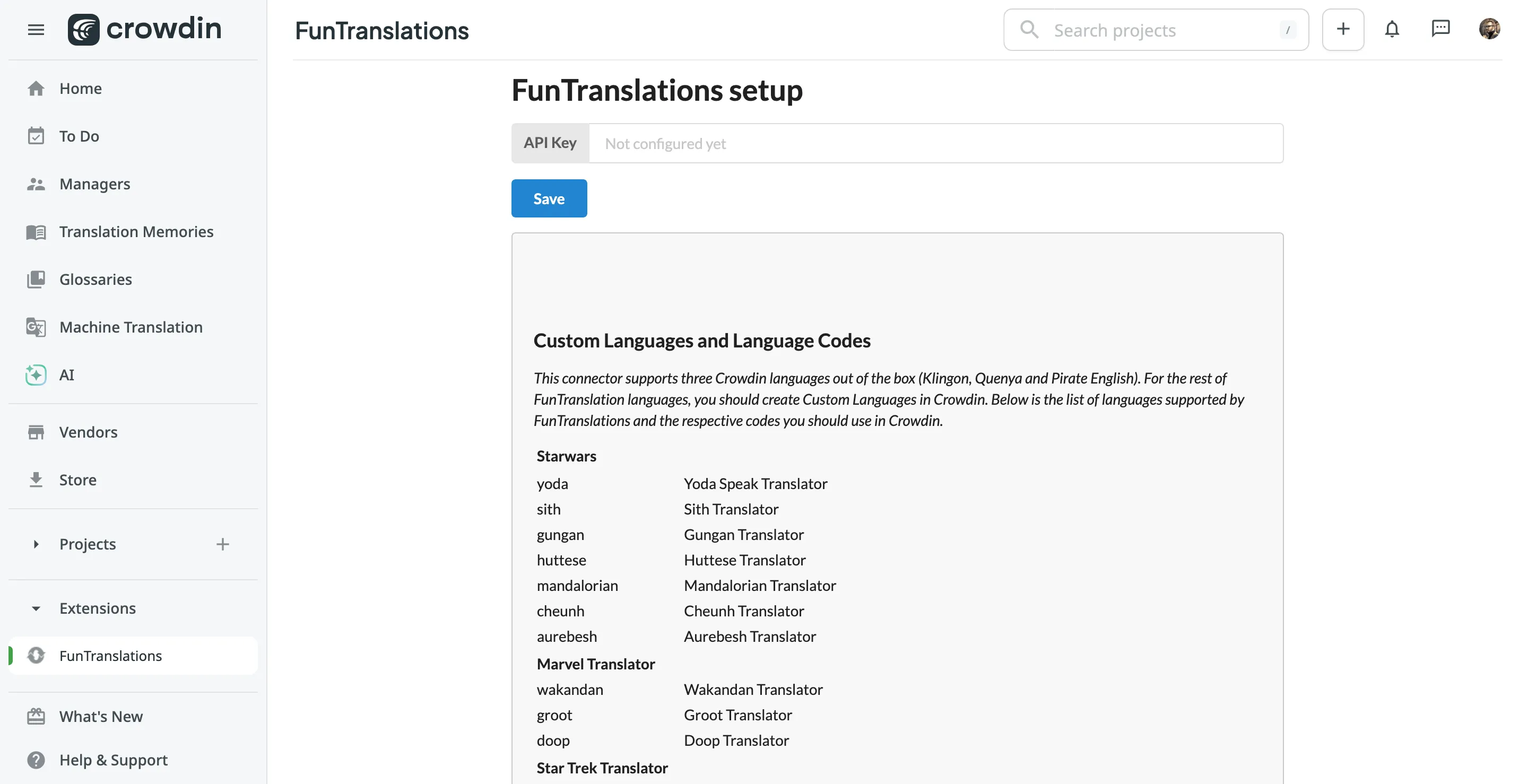Viewport: 1528px width, 784px height.
Task: Focus the API Key input field
Action: click(x=935, y=144)
